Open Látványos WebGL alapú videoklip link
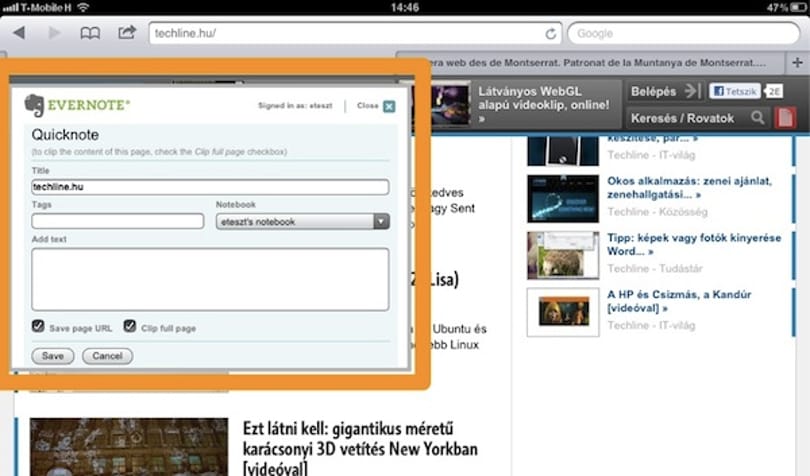810x476 pixels. pyautogui.click(x=543, y=104)
